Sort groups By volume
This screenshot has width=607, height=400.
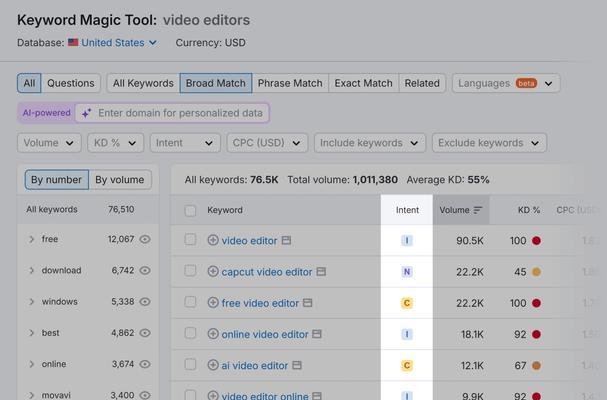coord(120,180)
